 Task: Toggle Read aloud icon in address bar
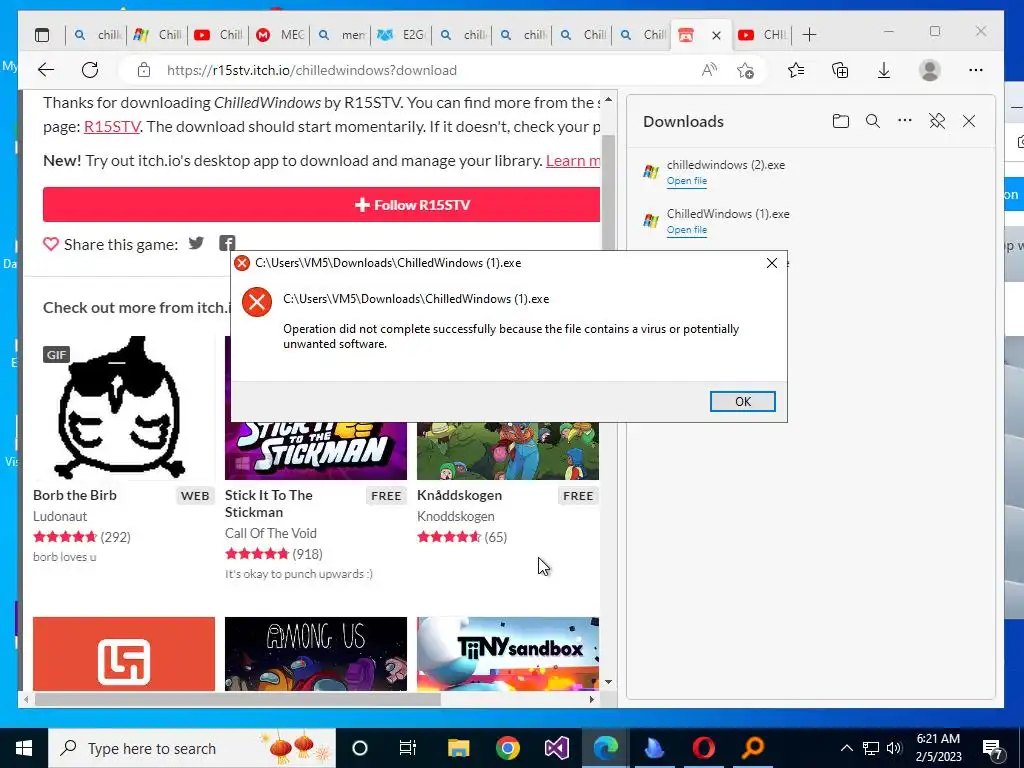click(x=709, y=70)
